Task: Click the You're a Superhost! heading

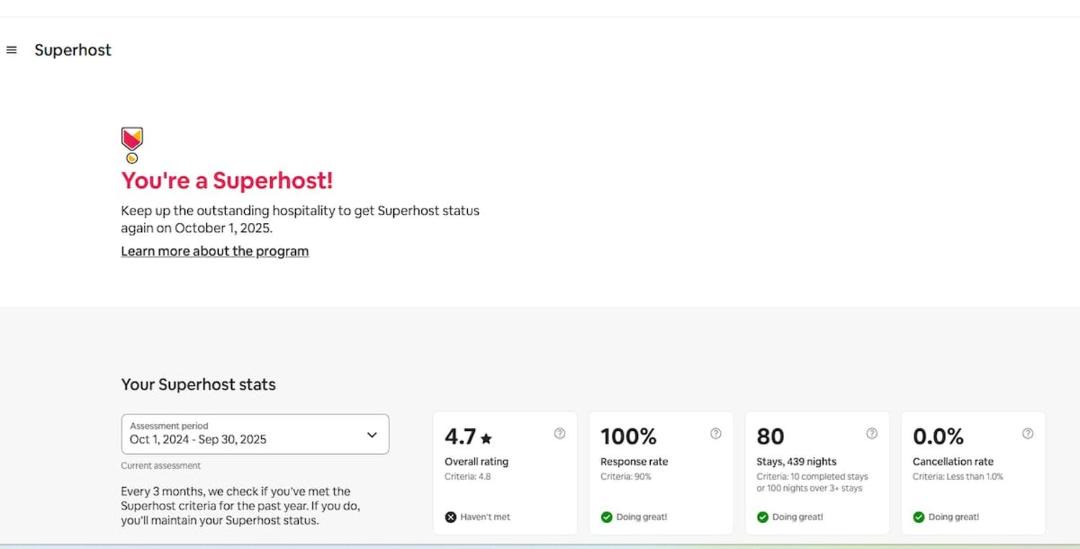Action: coord(227,180)
